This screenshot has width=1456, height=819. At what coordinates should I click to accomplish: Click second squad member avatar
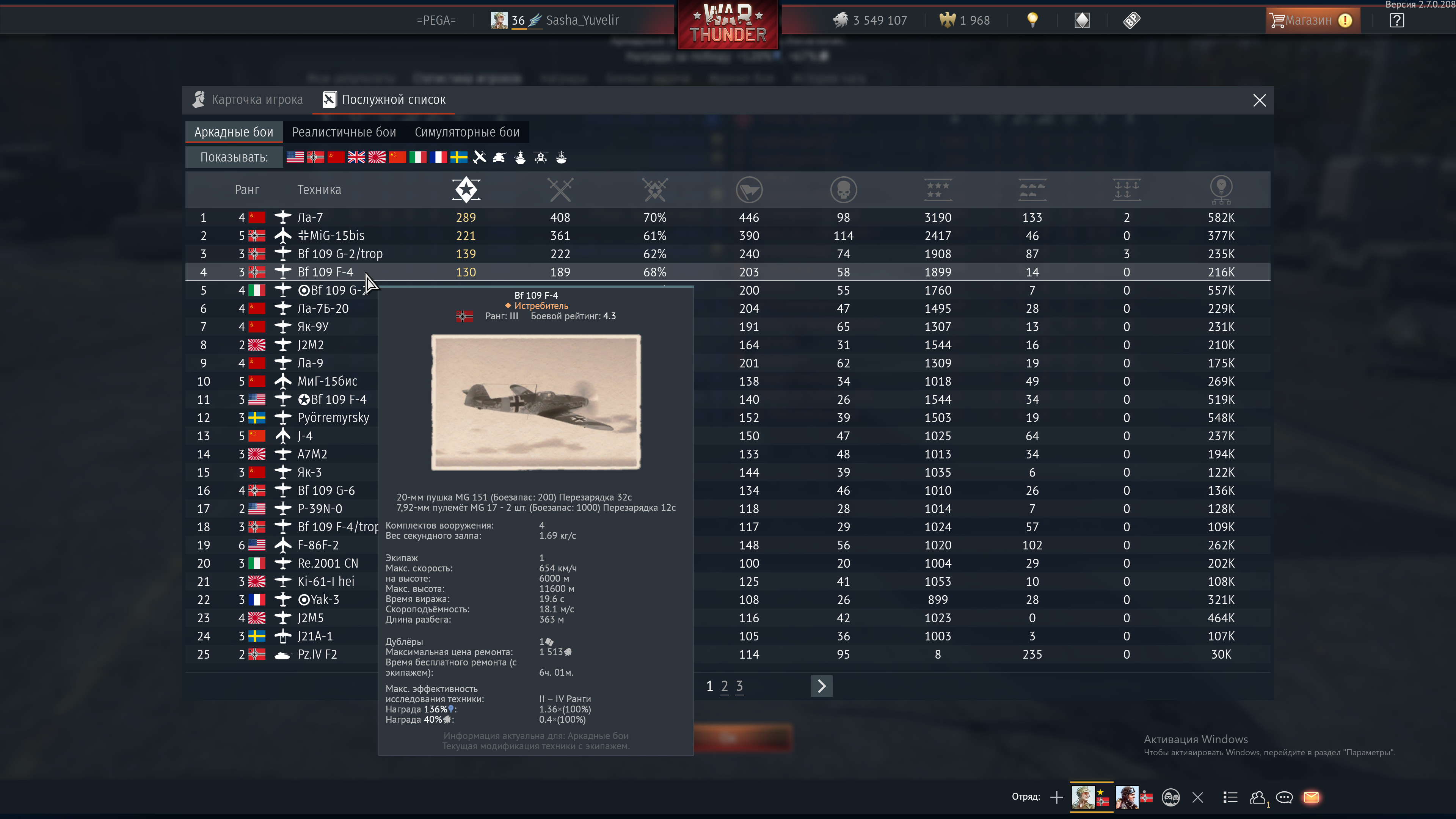click(1127, 797)
